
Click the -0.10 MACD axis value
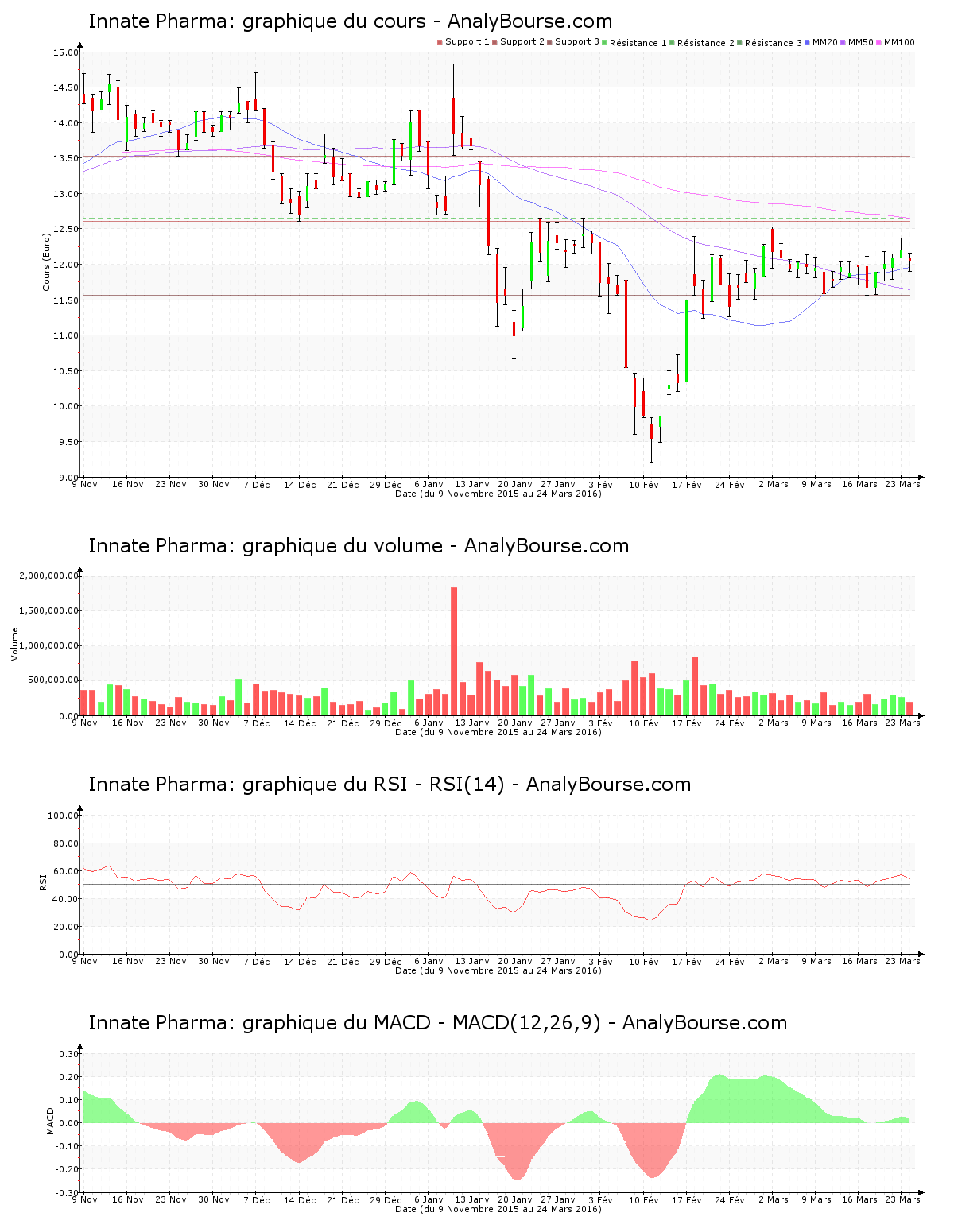(68, 1146)
